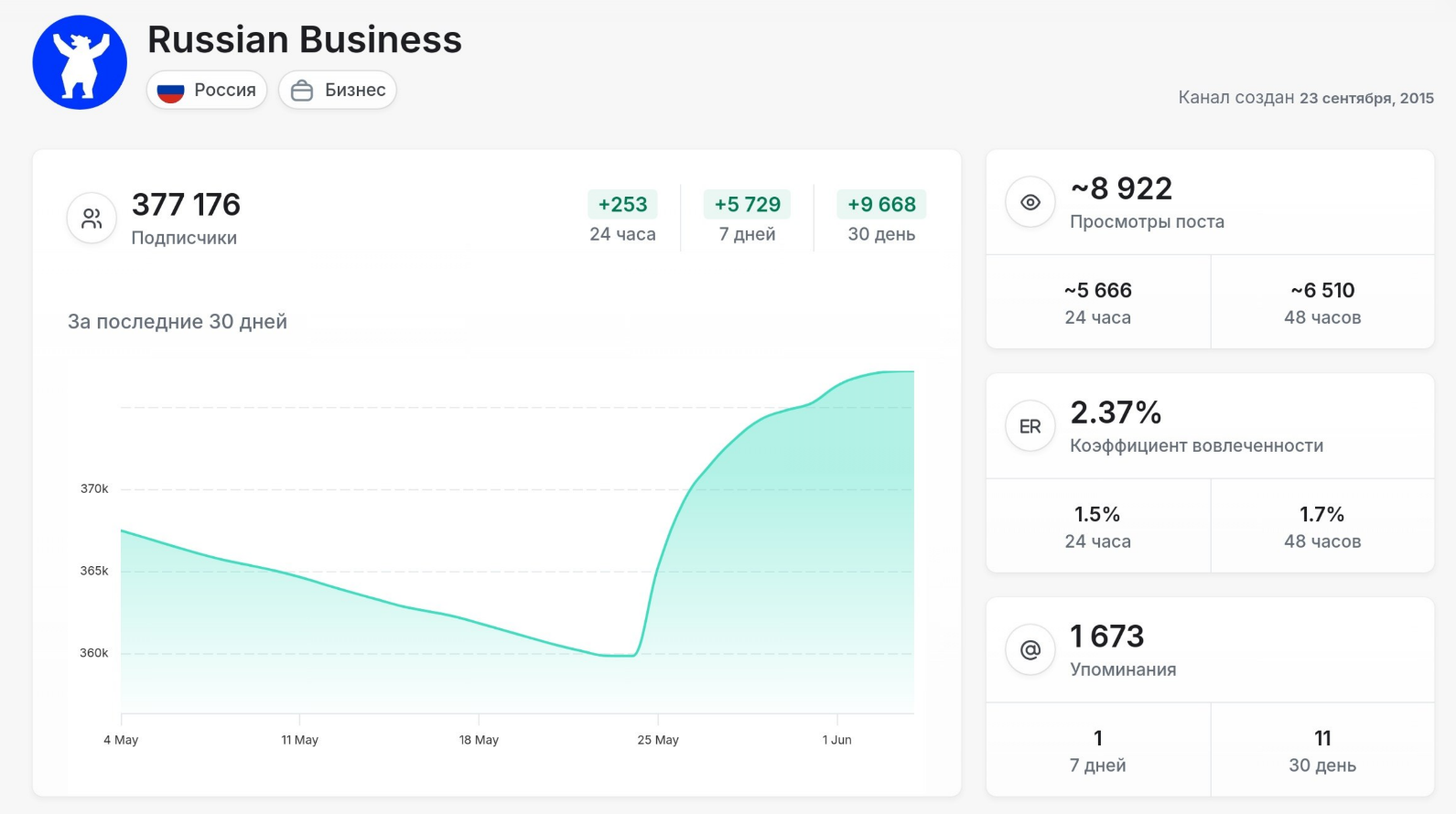Click the Упоминания label
Image resolution: width=1456 pixels, height=814 pixels.
click(x=1123, y=669)
